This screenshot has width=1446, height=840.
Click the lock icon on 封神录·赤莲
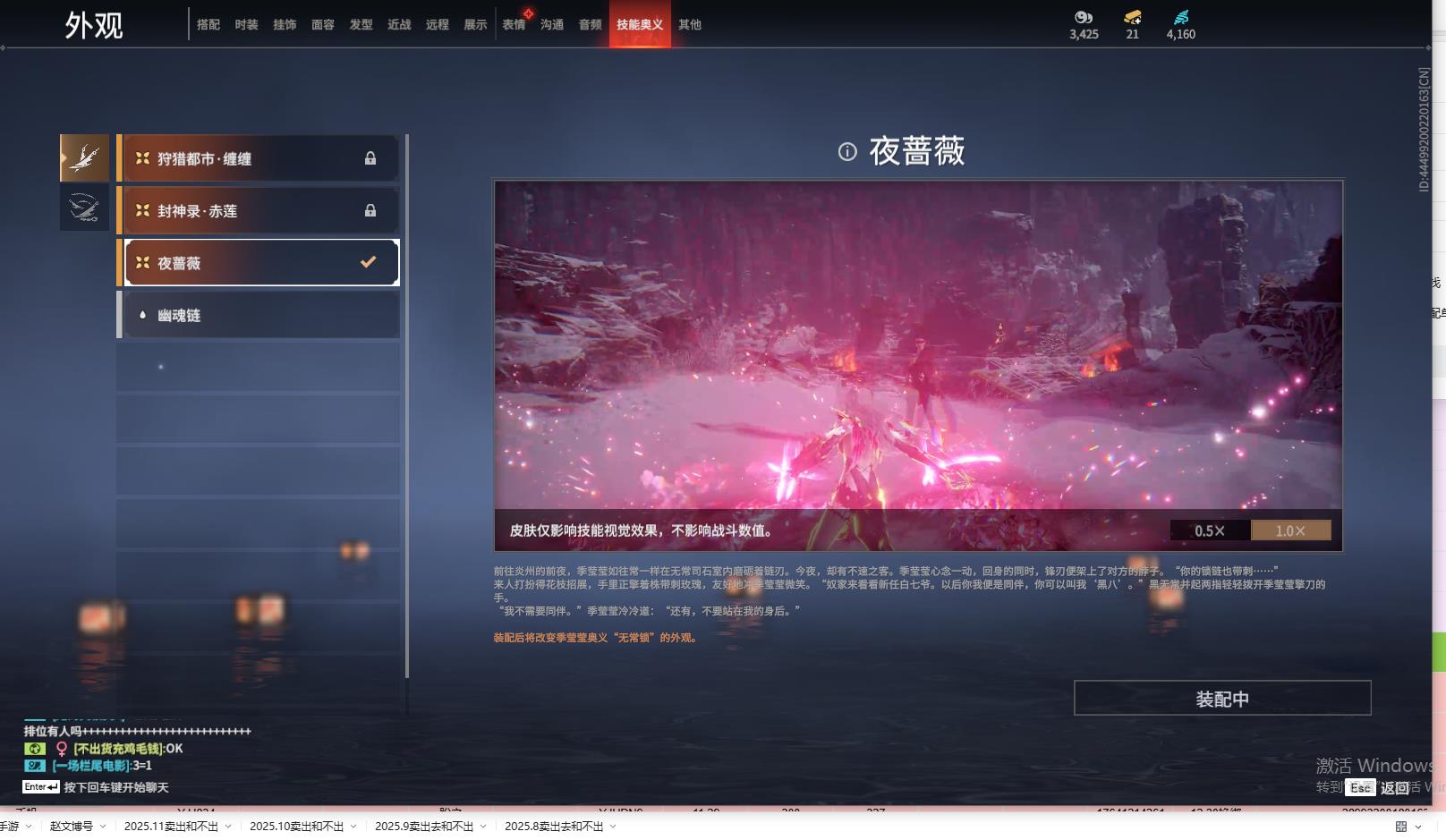click(x=370, y=210)
